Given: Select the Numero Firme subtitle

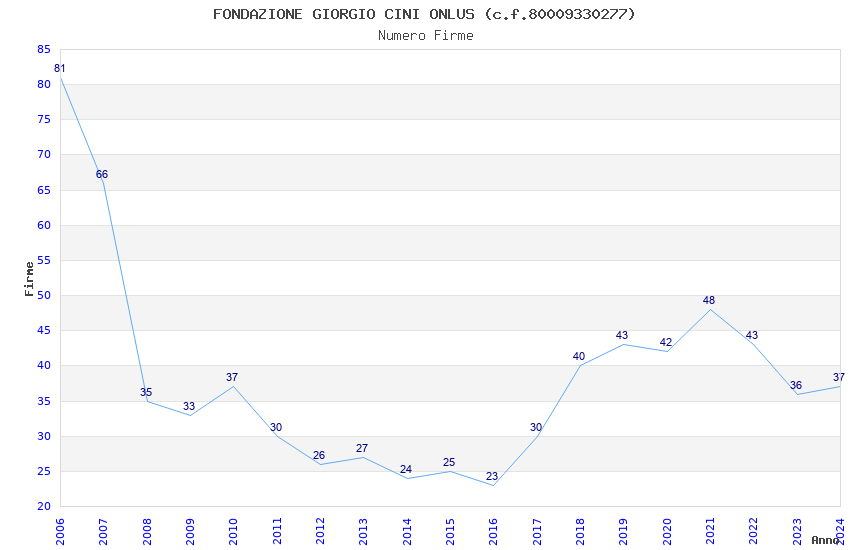Looking at the screenshot, I should click(x=426, y=36).
